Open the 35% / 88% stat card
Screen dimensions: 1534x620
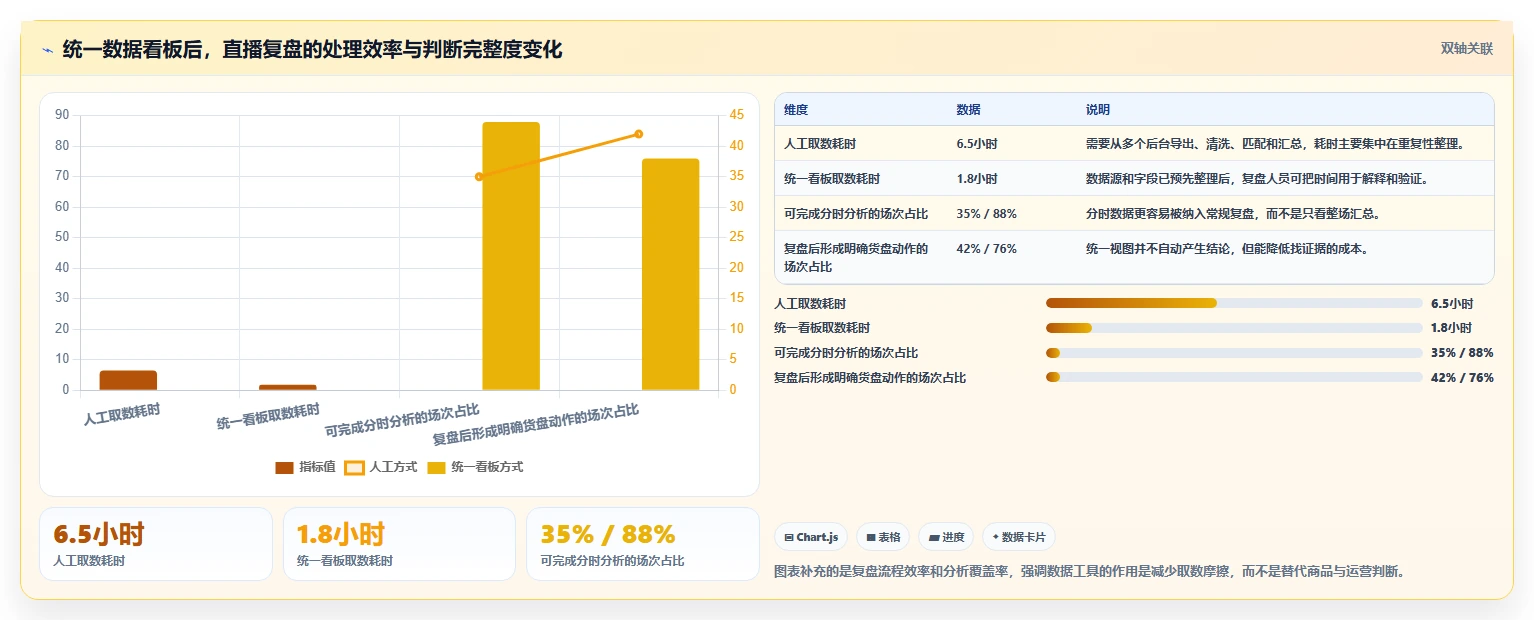(x=643, y=544)
